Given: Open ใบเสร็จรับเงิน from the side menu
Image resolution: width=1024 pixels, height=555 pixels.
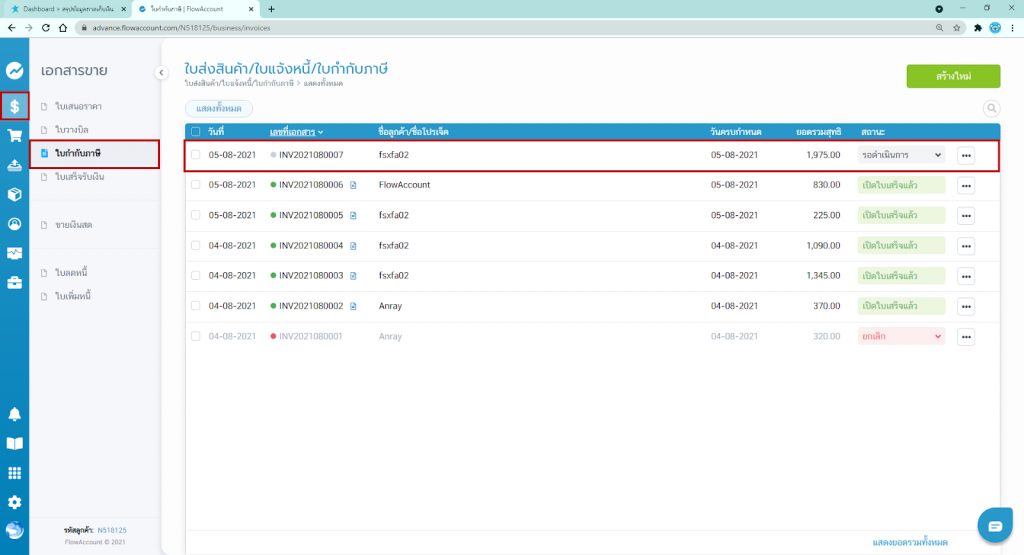Looking at the screenshot, I should (80, 177).
